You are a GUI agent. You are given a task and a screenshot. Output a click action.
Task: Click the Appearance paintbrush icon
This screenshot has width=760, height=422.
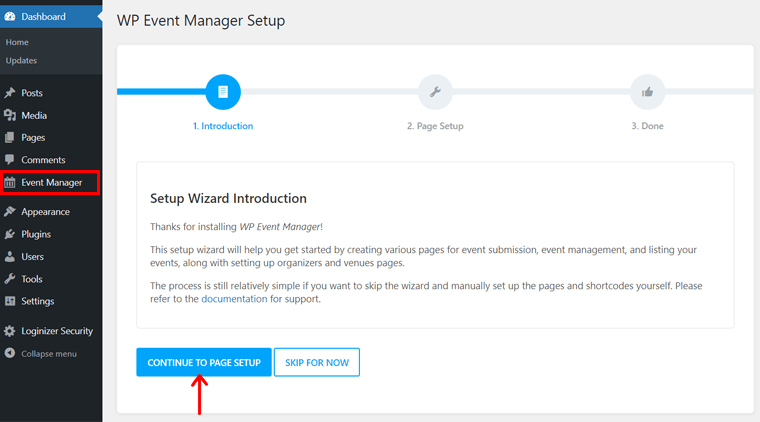point(10,212)
